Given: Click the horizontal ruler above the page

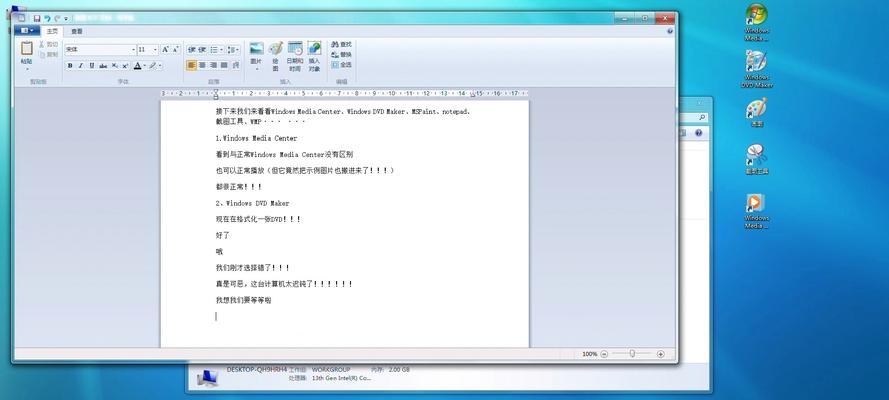Looking at the screenshot, I should click(x=344, y=93).
